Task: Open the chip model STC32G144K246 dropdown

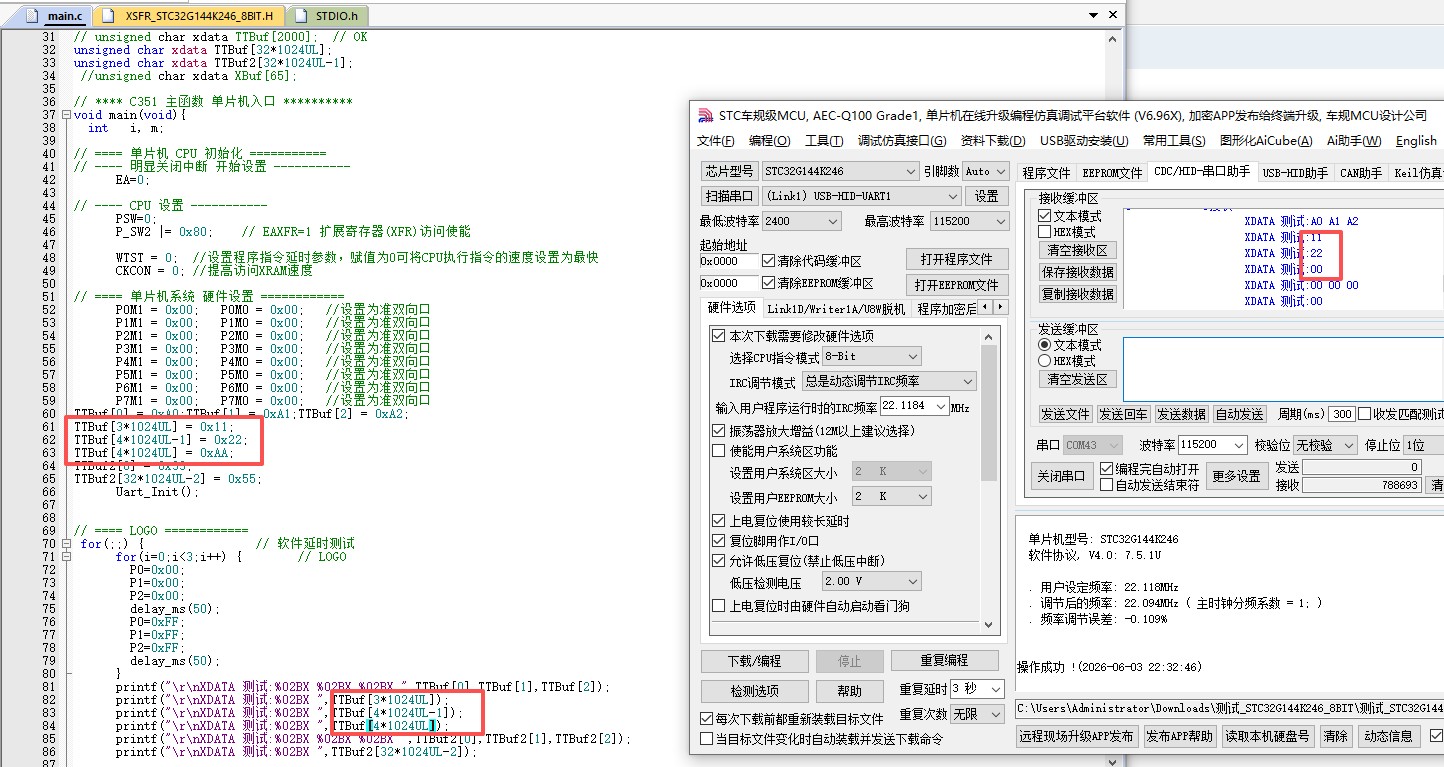Action: click(x=839, y=171)
